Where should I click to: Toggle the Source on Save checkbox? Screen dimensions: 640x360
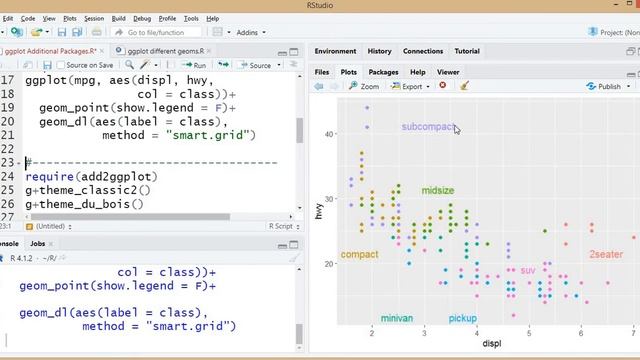(61, 65)
